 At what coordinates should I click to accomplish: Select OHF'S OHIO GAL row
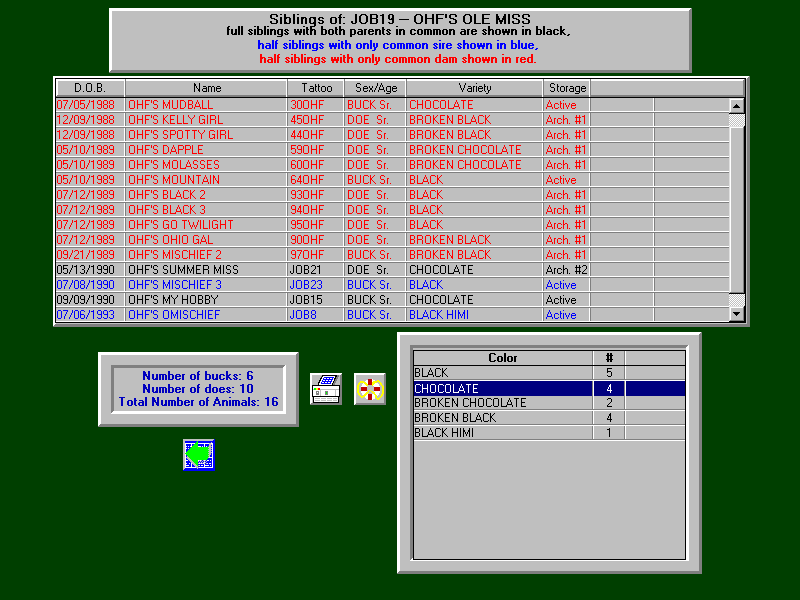point(392,240)
